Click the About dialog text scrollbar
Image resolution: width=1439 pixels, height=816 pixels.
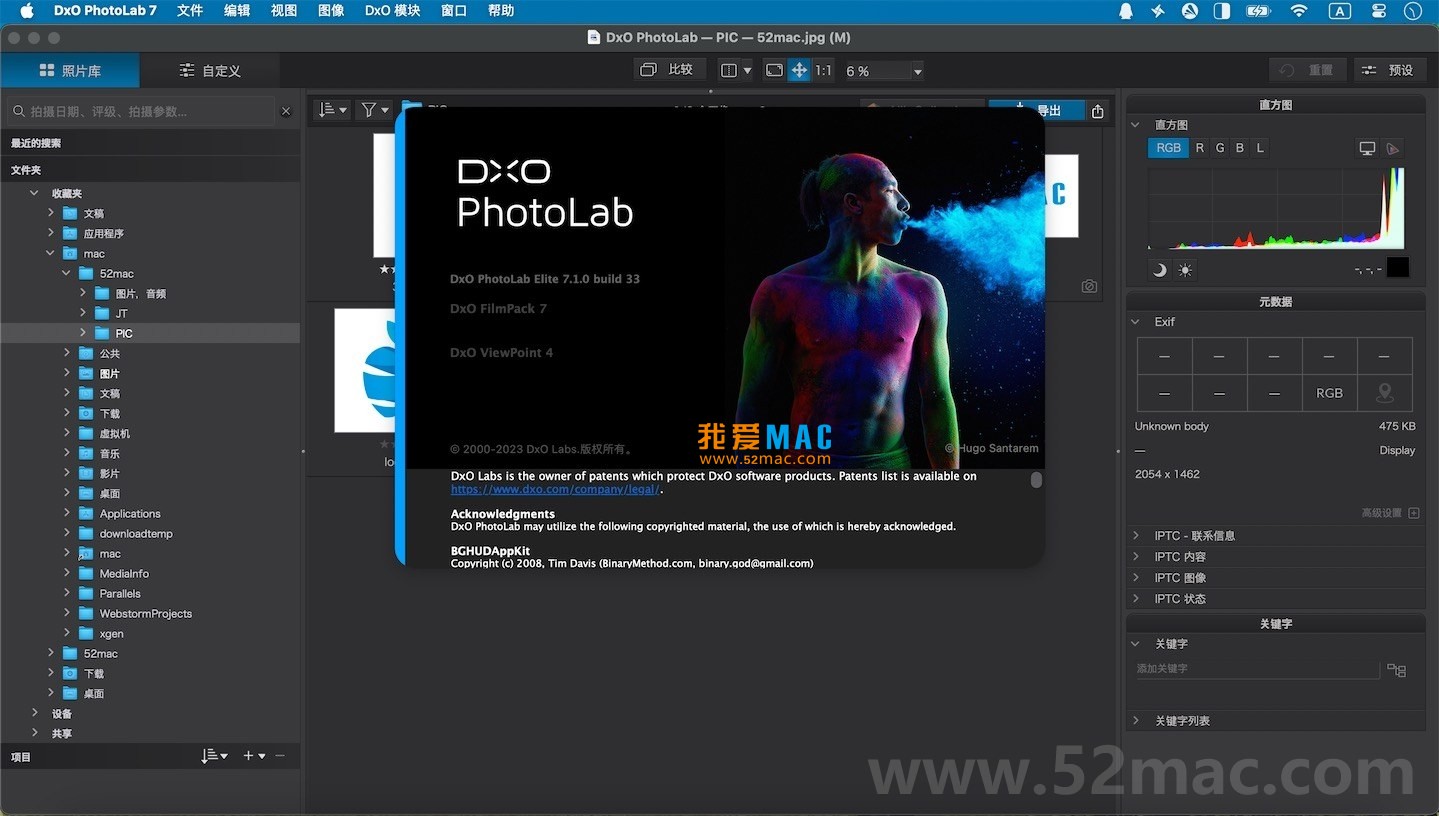(1036, 480)
